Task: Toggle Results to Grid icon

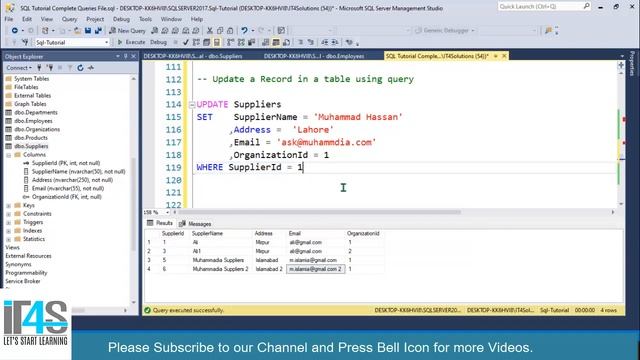Action: pos(276,42)
